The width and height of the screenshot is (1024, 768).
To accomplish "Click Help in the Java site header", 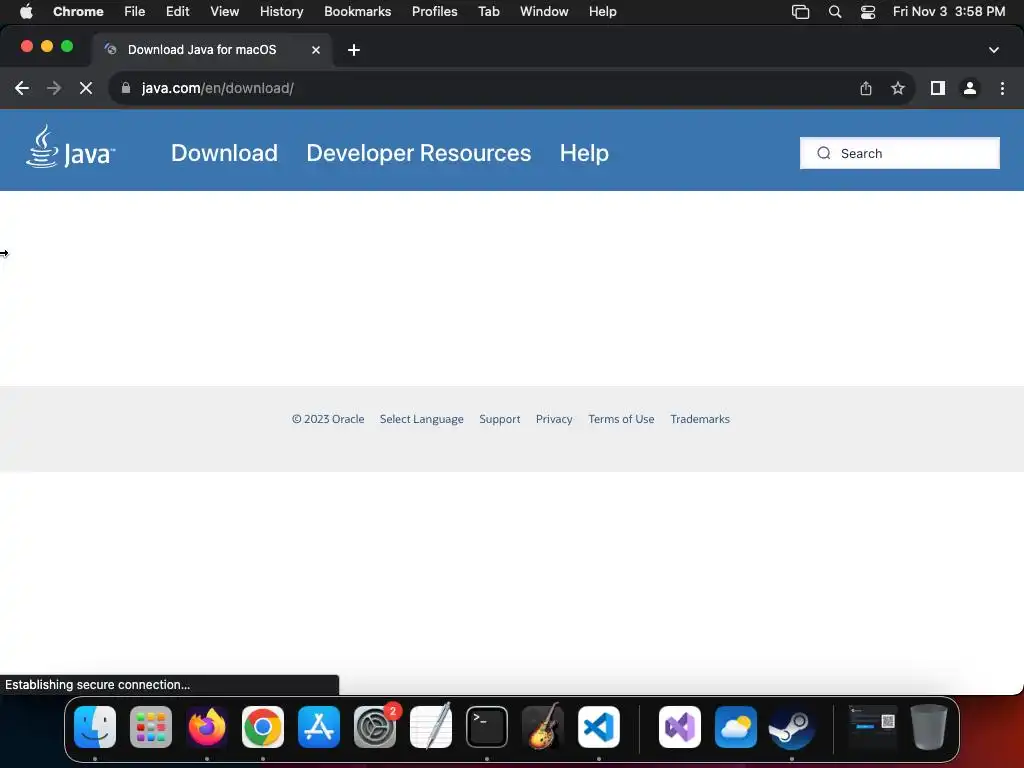I will (584, 153).
